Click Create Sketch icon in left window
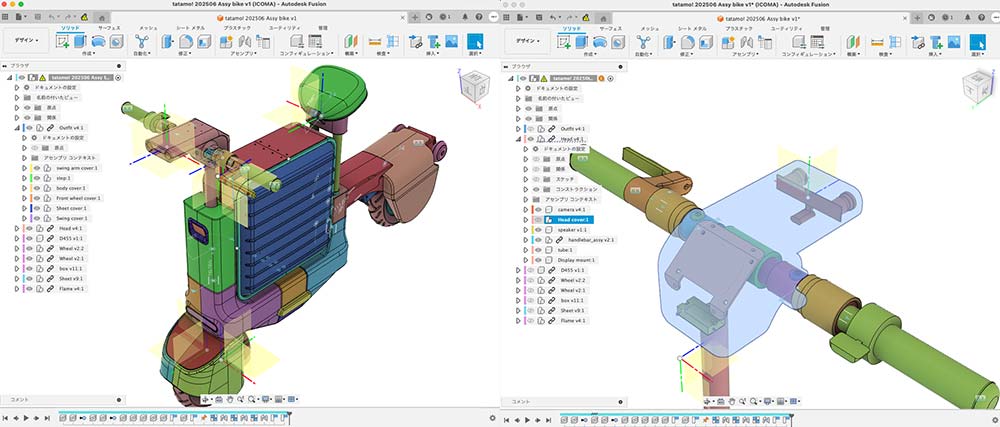The height and width of the screenshot is (427, 1000). coord(62,42)
